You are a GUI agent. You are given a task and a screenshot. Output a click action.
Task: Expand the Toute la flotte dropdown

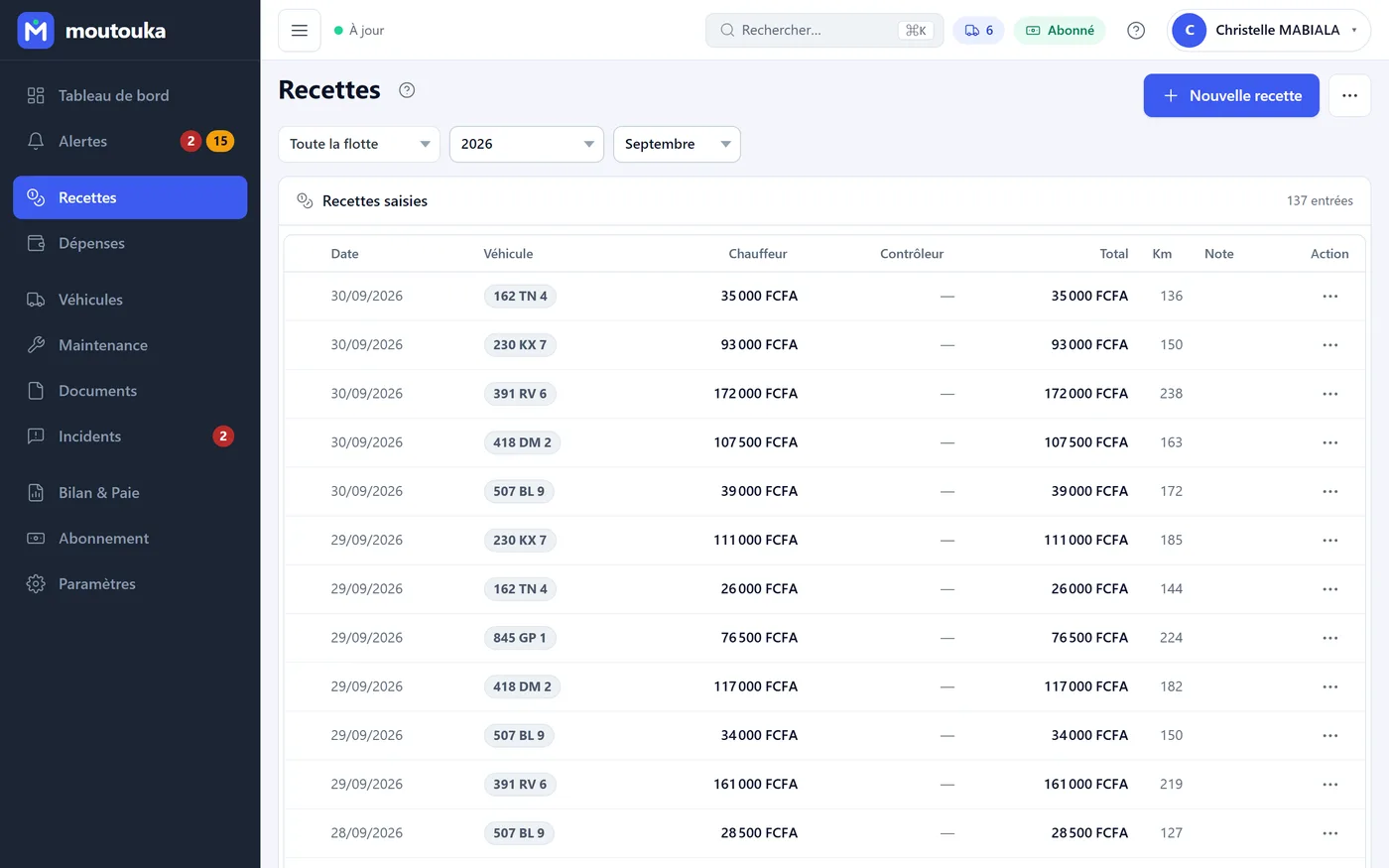click(x=359, y=144)
